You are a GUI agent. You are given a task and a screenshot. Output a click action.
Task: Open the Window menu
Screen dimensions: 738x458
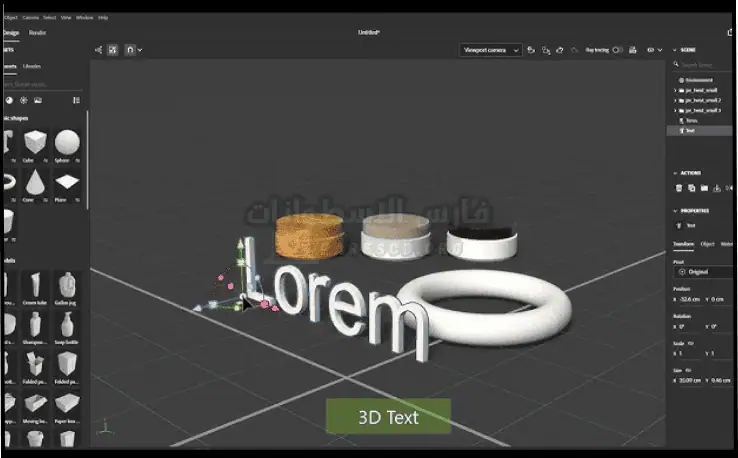point(84,17)
